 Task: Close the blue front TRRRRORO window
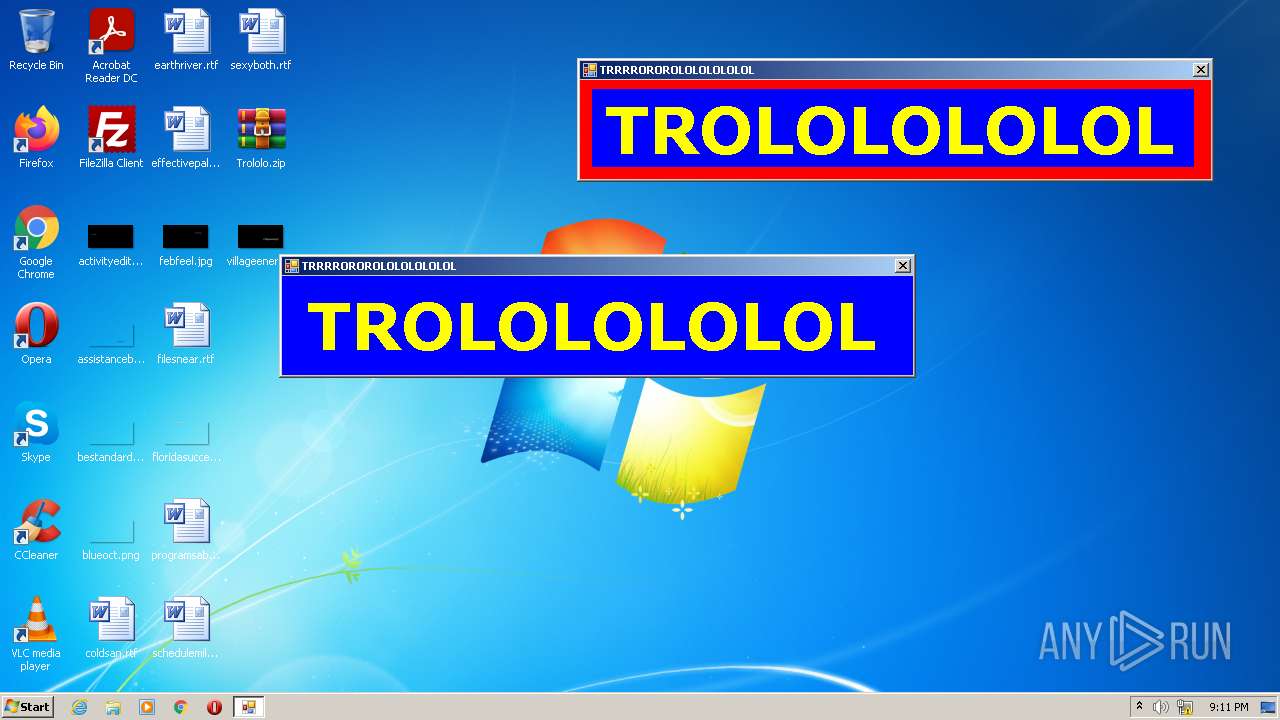(903, 266)
